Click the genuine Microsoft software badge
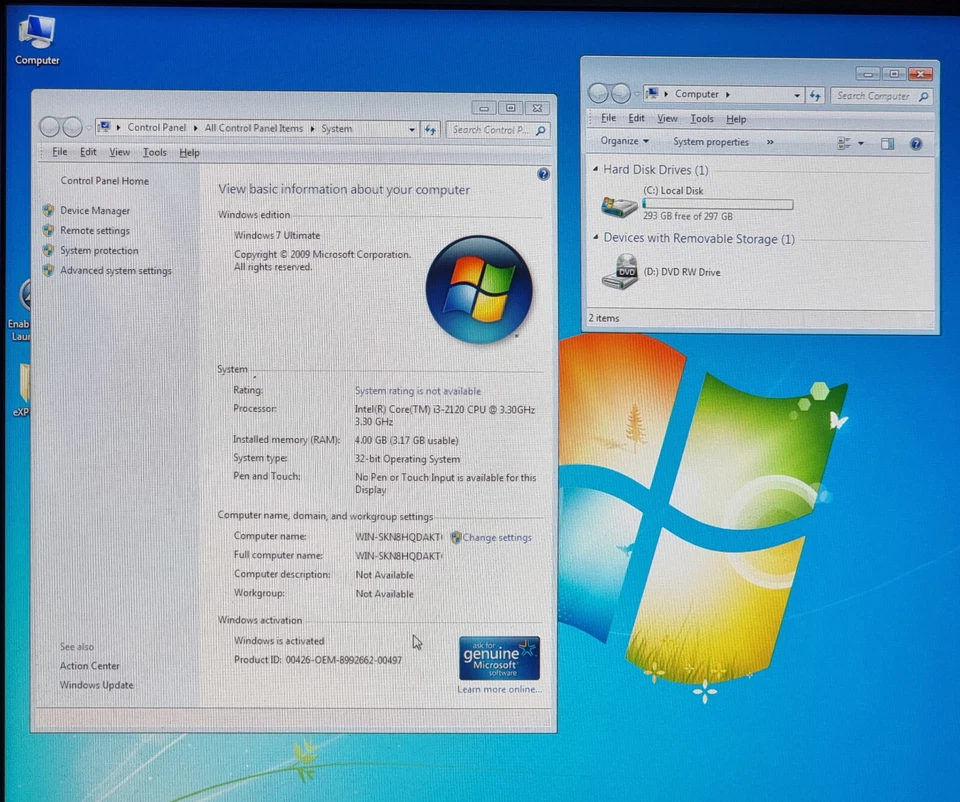960x802 pixels. point(499,658)
